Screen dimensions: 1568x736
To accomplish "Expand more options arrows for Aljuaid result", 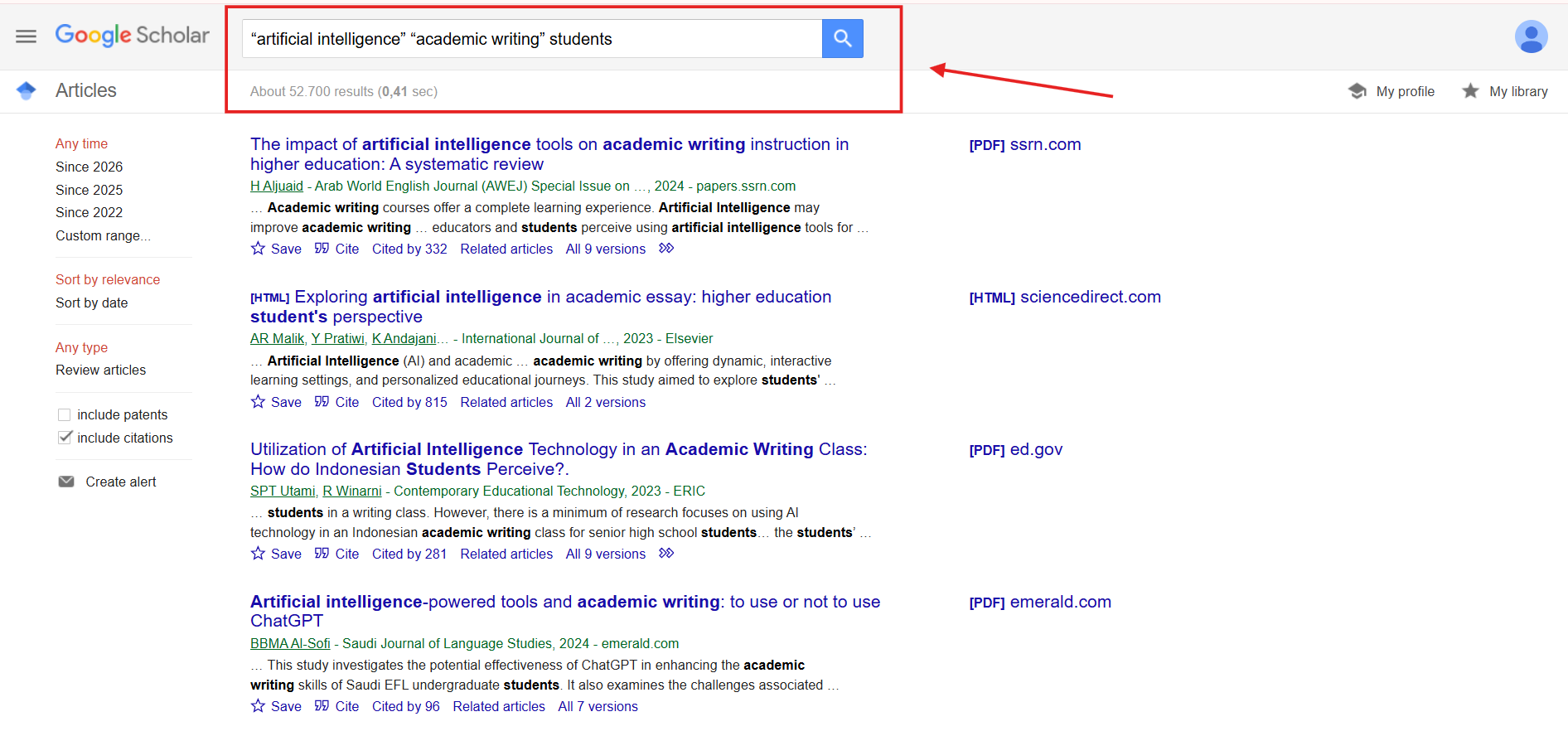I will (x=666, y=249).
